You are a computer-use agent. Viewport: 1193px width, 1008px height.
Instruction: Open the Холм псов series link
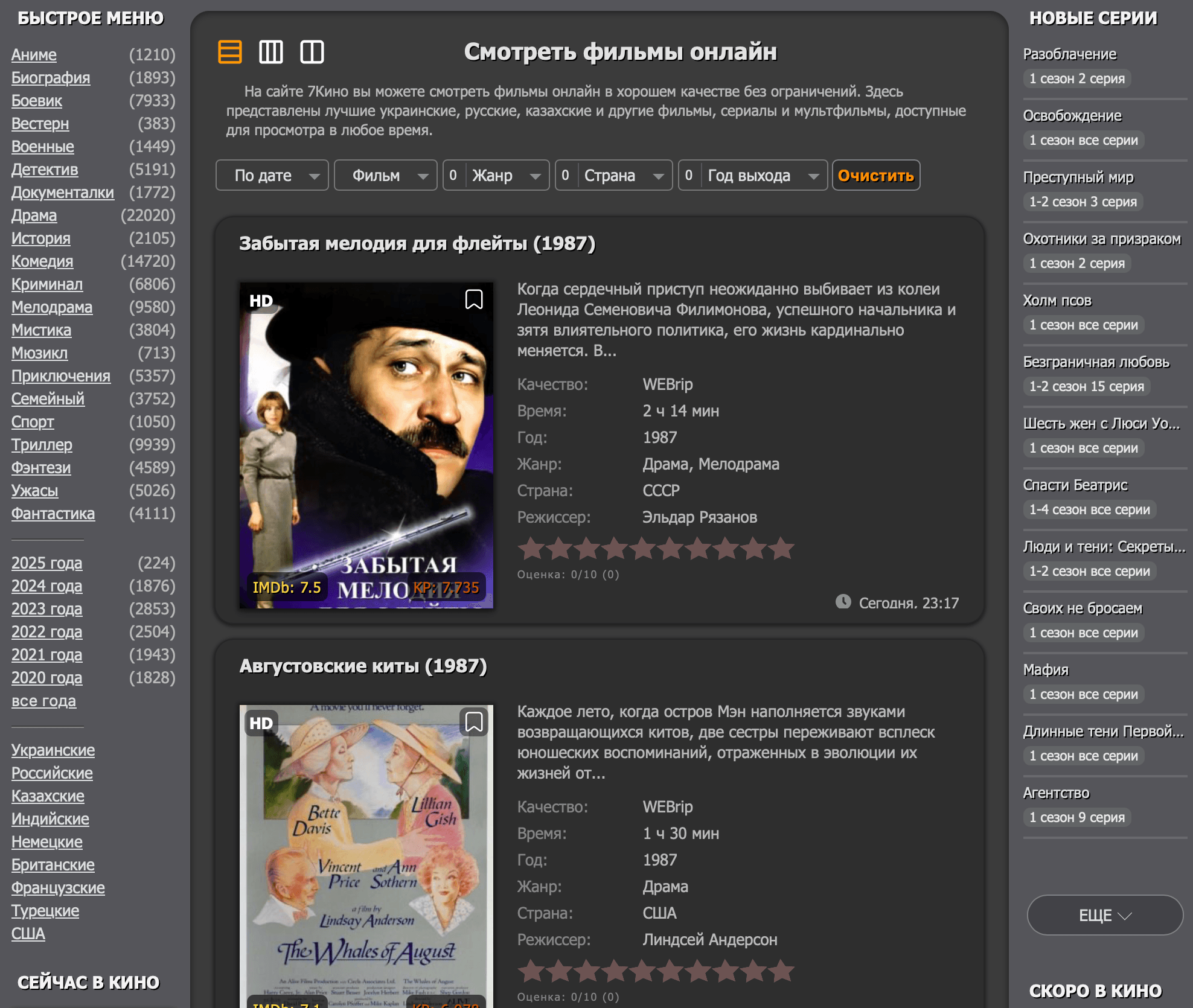(1057, 301)
